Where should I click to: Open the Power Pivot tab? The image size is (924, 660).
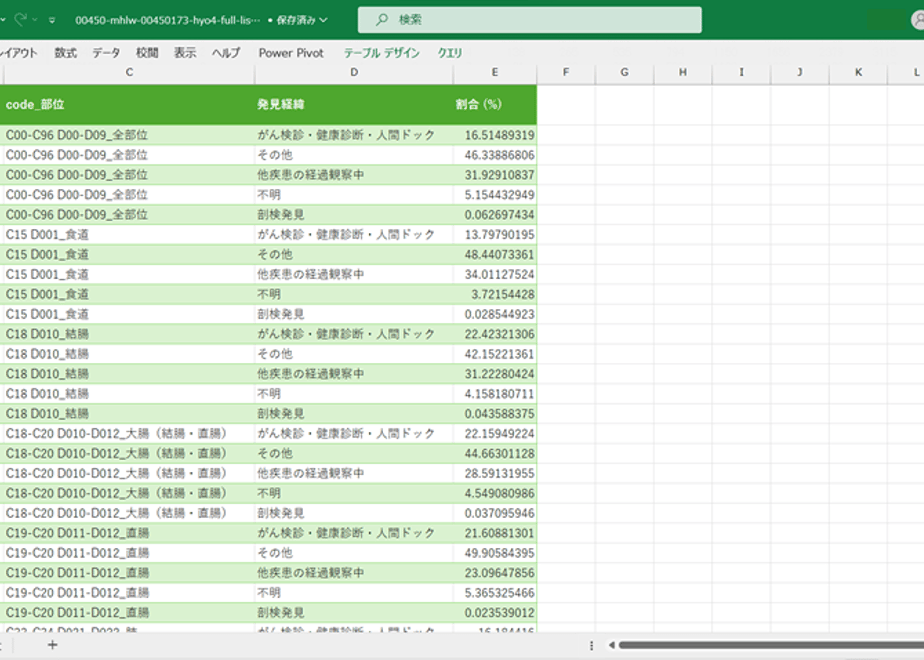(291, 53)
